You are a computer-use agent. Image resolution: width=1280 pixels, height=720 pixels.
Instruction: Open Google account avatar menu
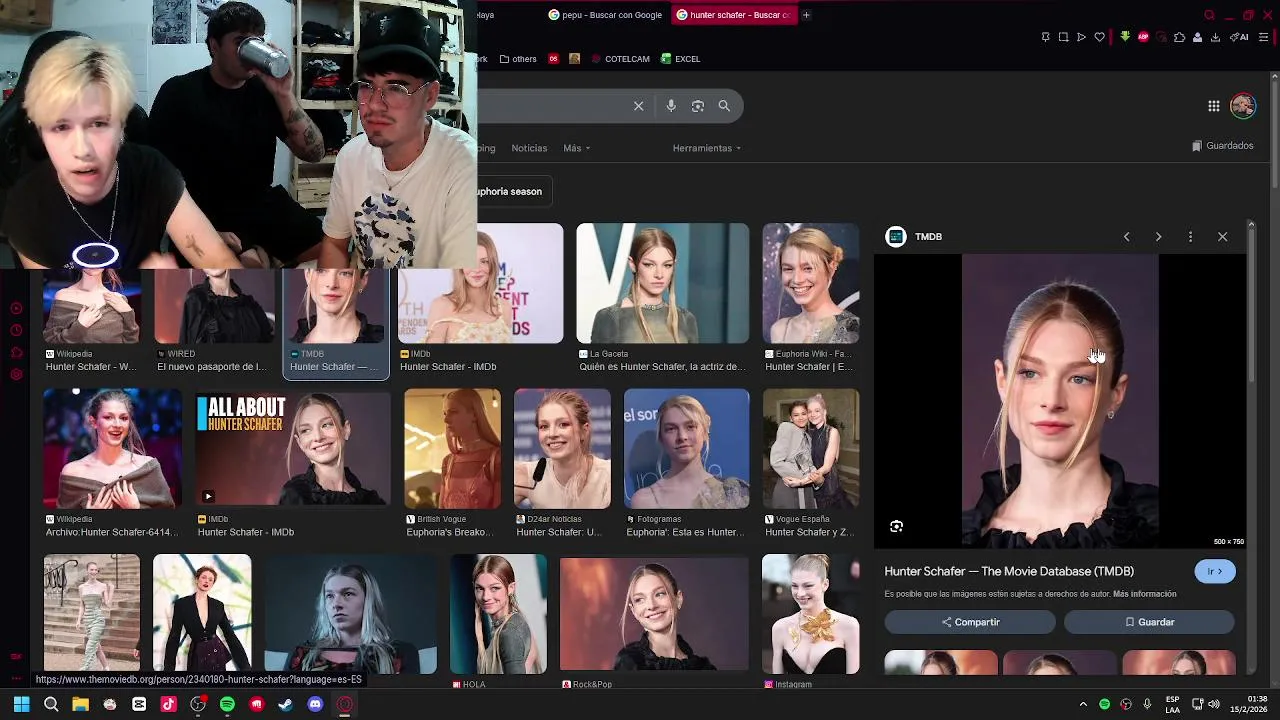point(1243,106)
